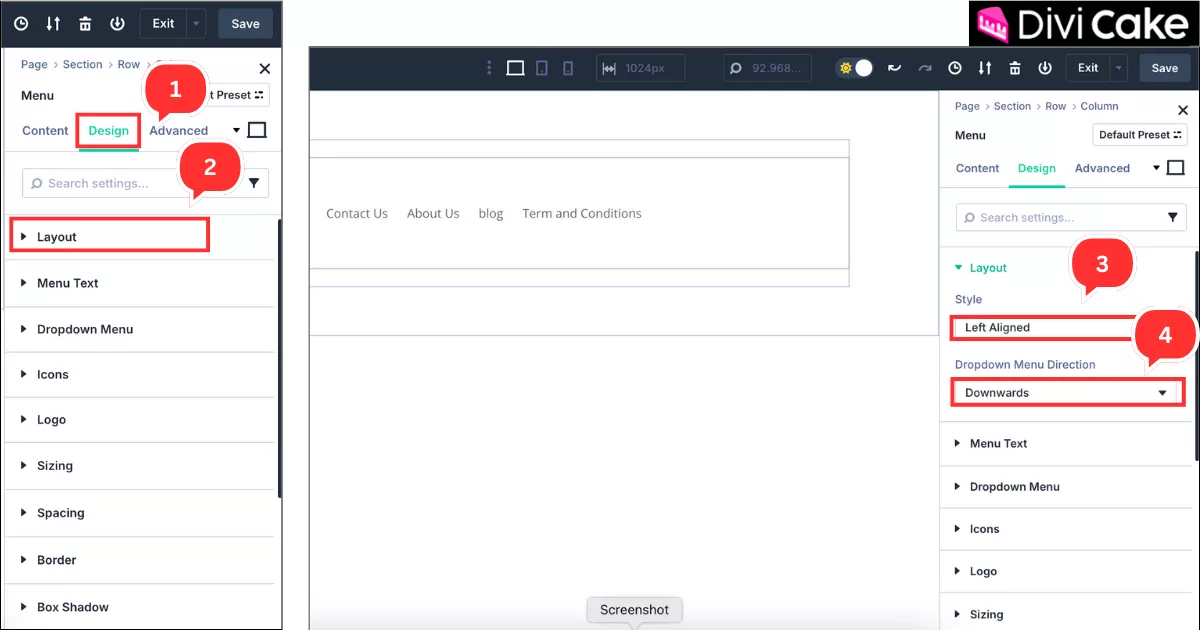Go to Column breadcrumb in right panel
Screen dimensions: 1200x630
tap(1099, 106)
